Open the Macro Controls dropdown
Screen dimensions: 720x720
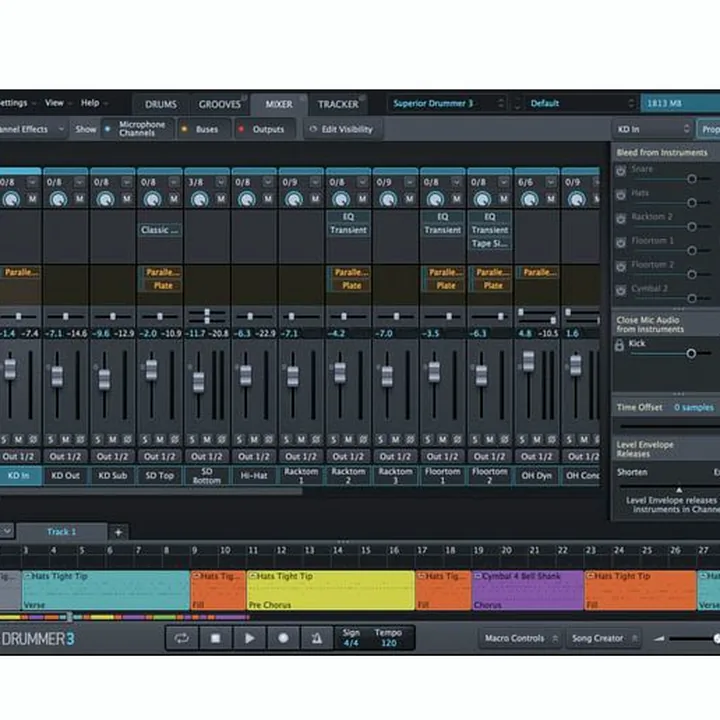pos(520,638)
